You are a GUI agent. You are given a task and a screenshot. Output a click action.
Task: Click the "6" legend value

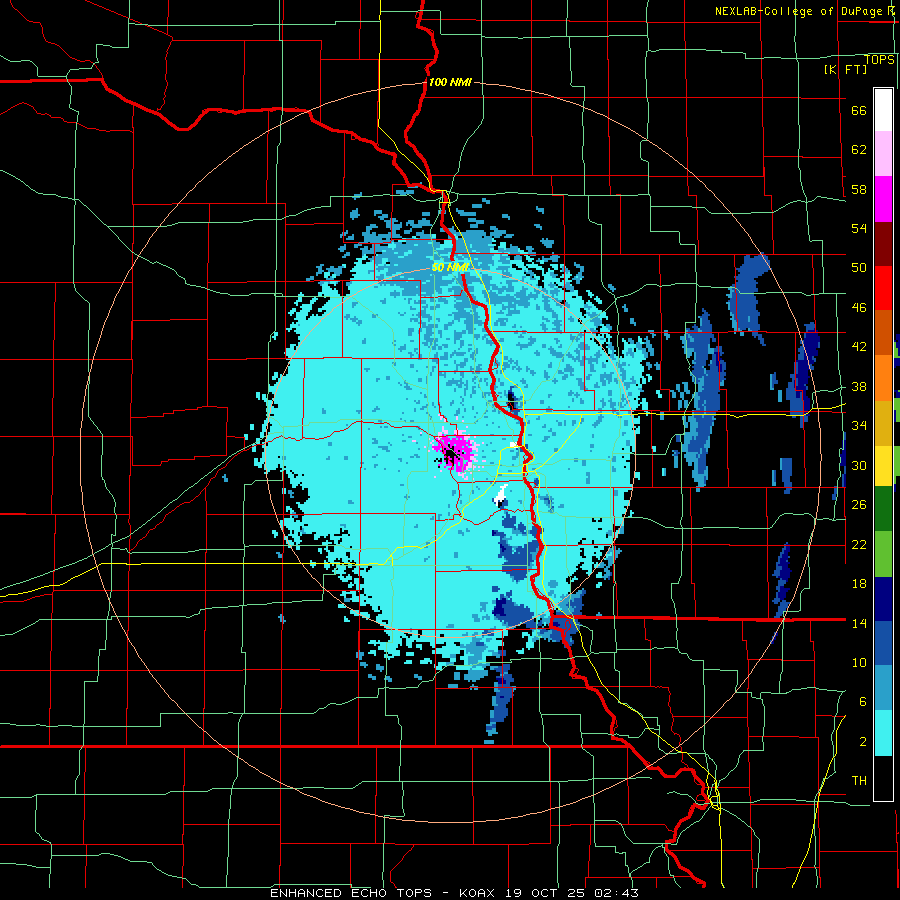[x=863, y=701]
